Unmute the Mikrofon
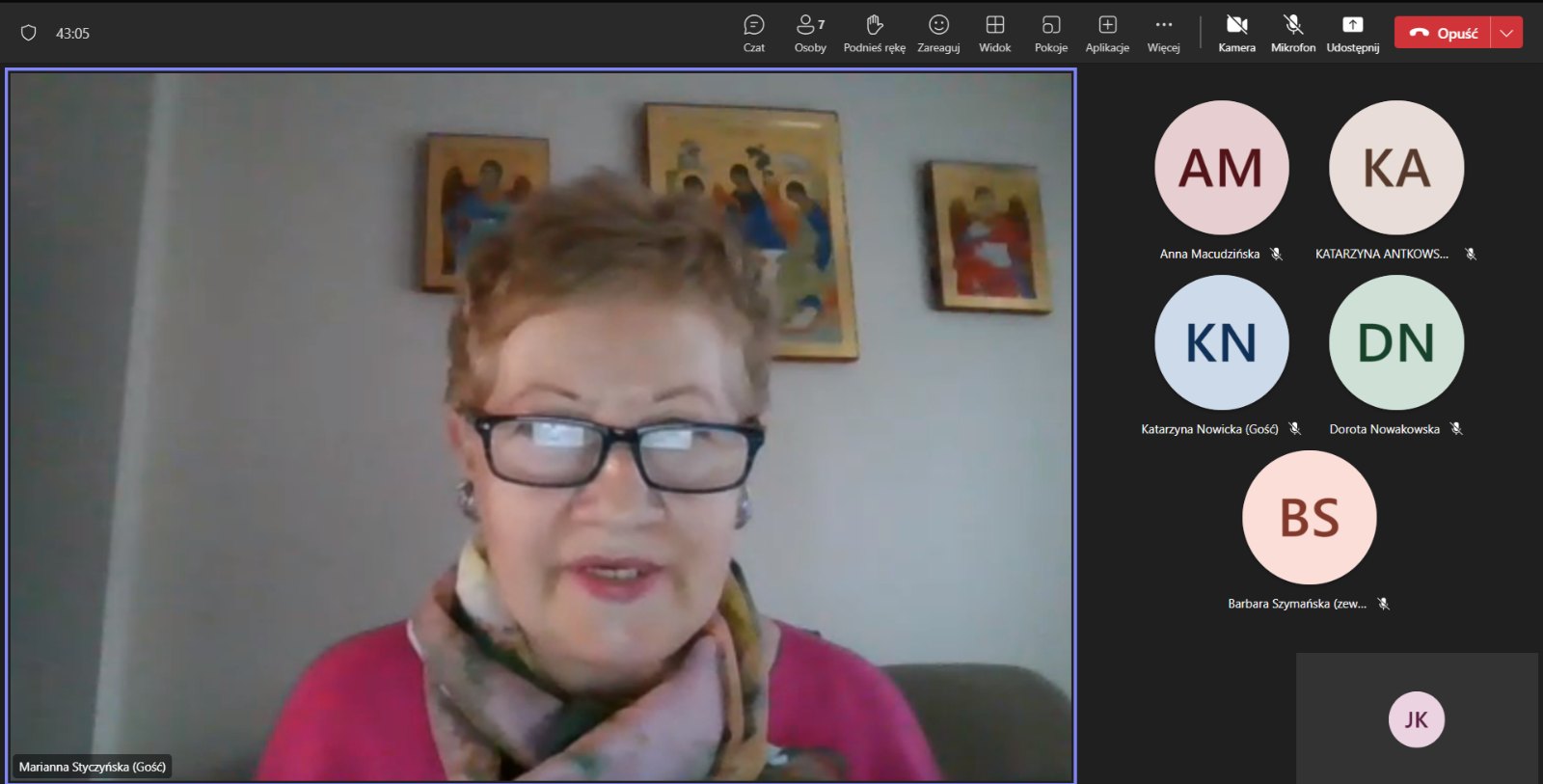 click(x=1292, y=33)
